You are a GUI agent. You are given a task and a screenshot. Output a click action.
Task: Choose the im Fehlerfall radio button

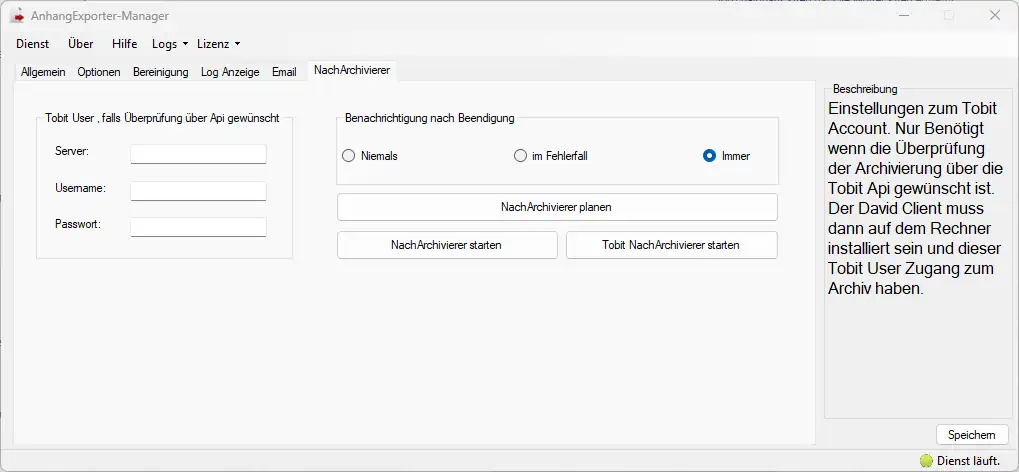click(520, 156)
